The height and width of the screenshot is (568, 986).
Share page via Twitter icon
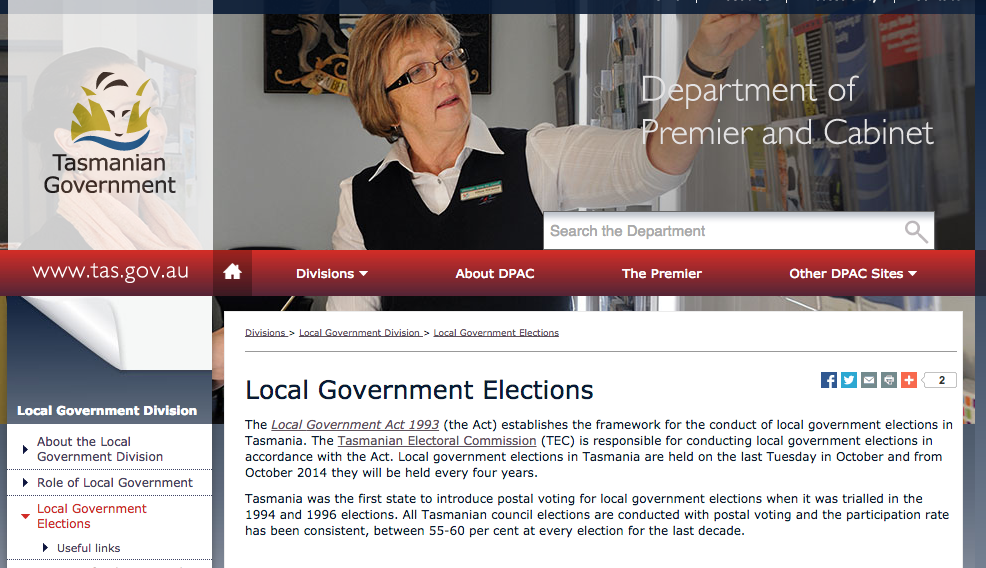(849, 380)
